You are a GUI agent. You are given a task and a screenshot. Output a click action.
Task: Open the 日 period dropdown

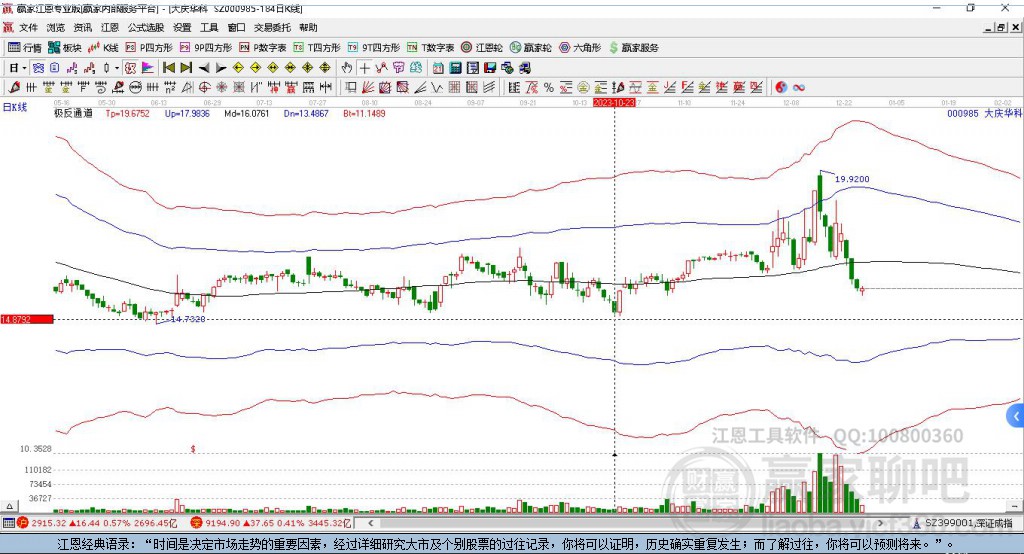tap(18, 68)
